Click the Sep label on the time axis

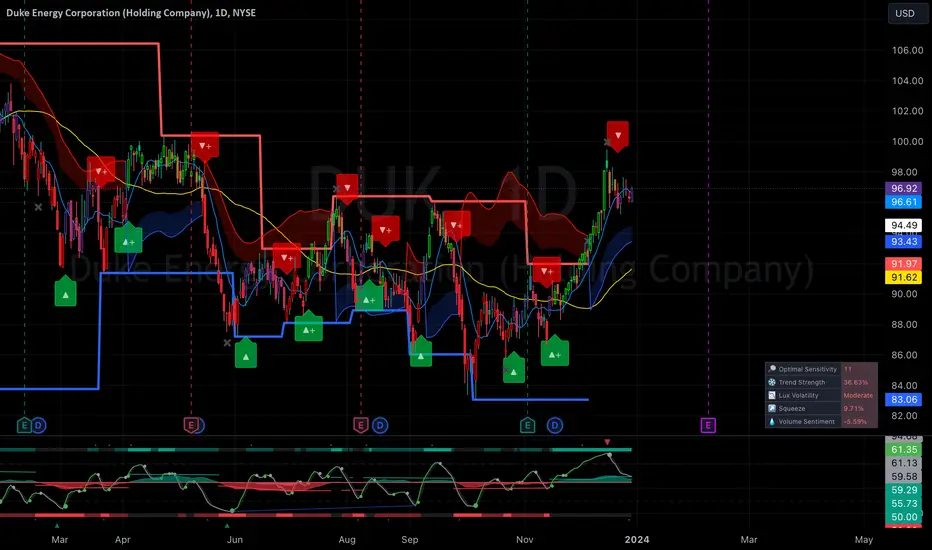point(410,539)
